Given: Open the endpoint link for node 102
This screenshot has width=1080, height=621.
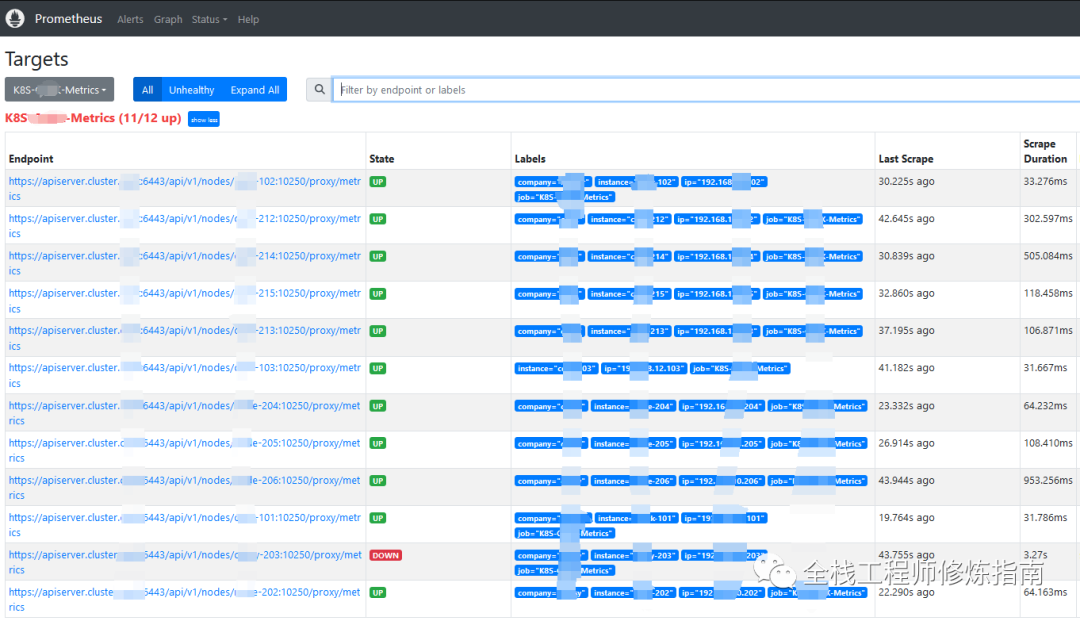Looking at the screenshot, I should click(185, 189).
